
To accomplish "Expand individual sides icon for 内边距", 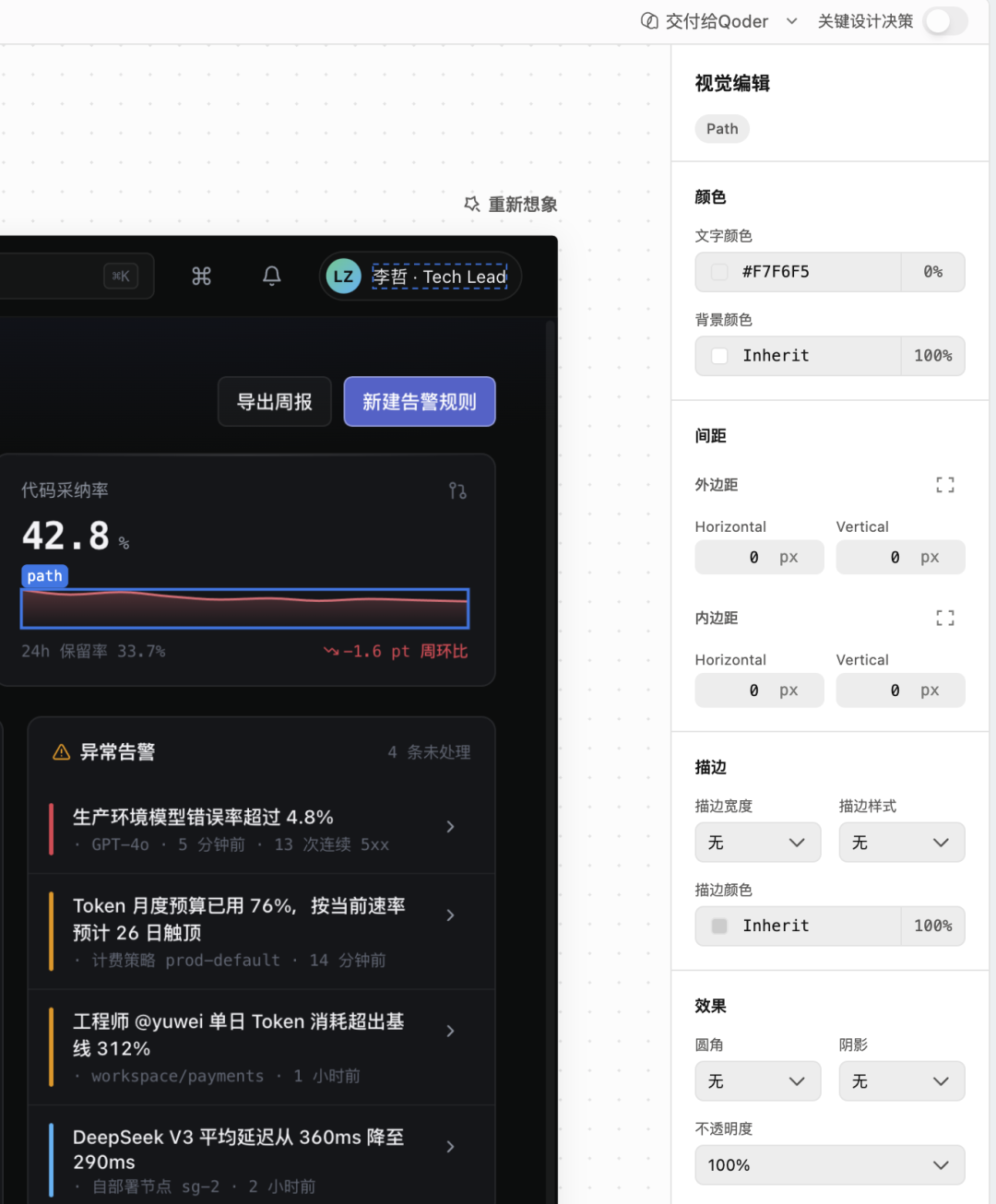I will point(945,618).
